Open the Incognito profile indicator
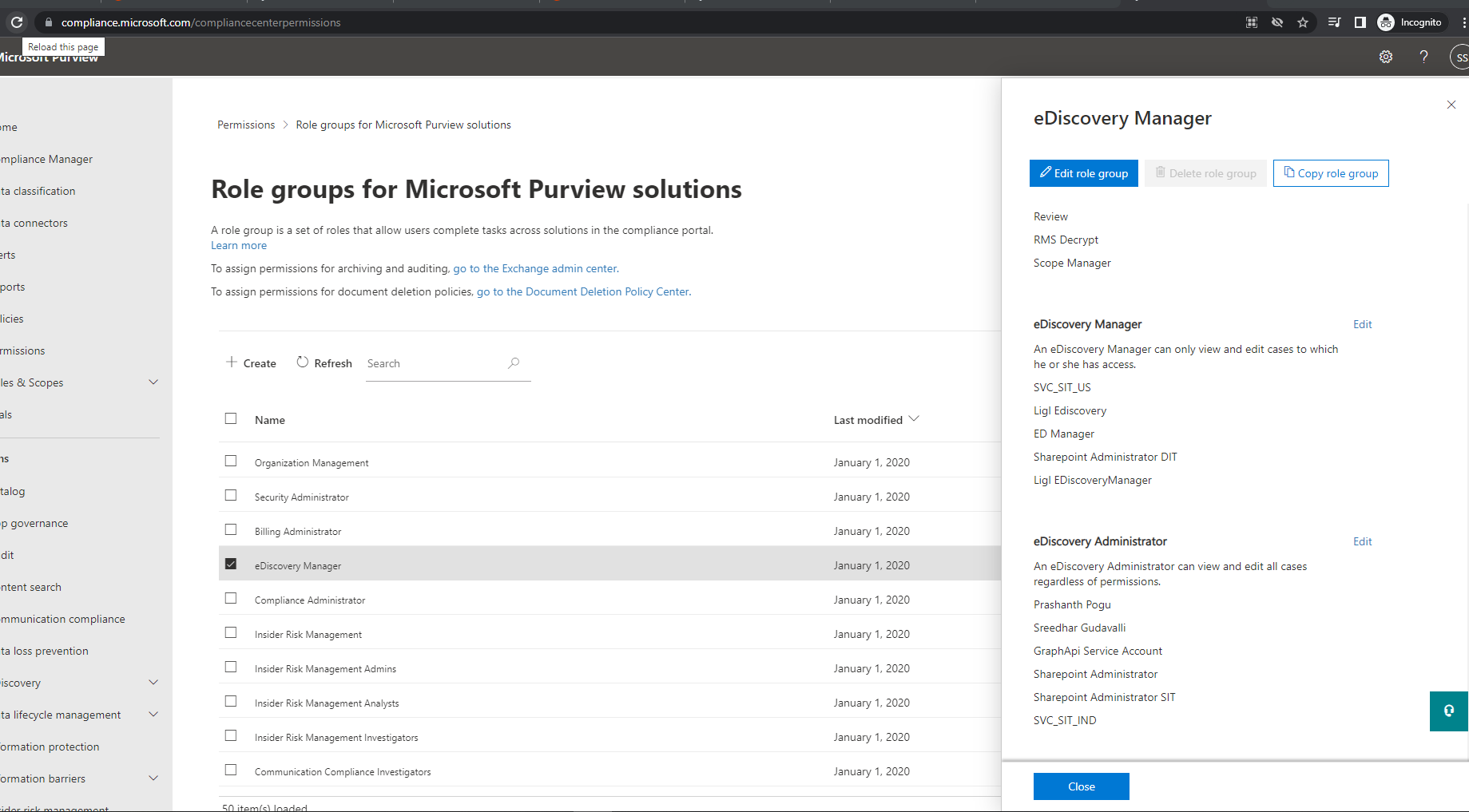Viewport: 1469px width, 812px height. click(x=1410, y=22)
